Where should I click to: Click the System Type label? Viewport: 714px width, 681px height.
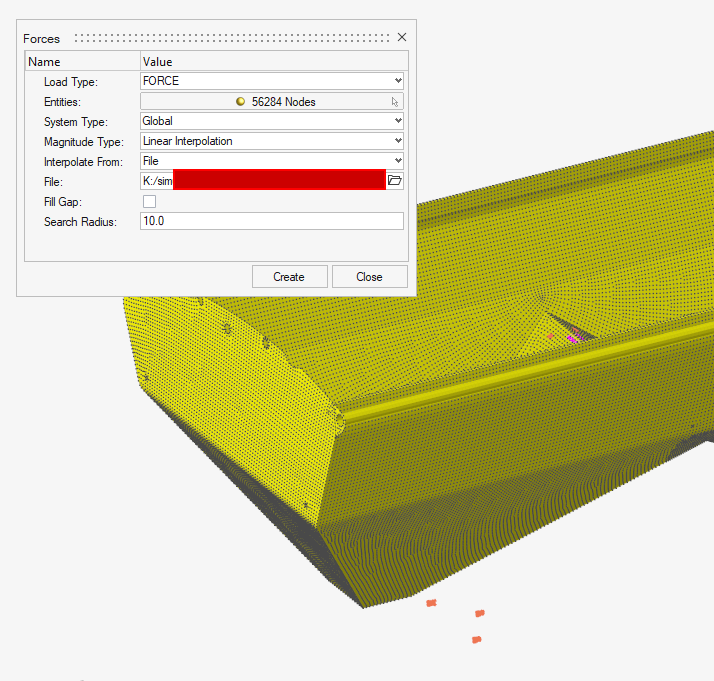coord(76,122)
